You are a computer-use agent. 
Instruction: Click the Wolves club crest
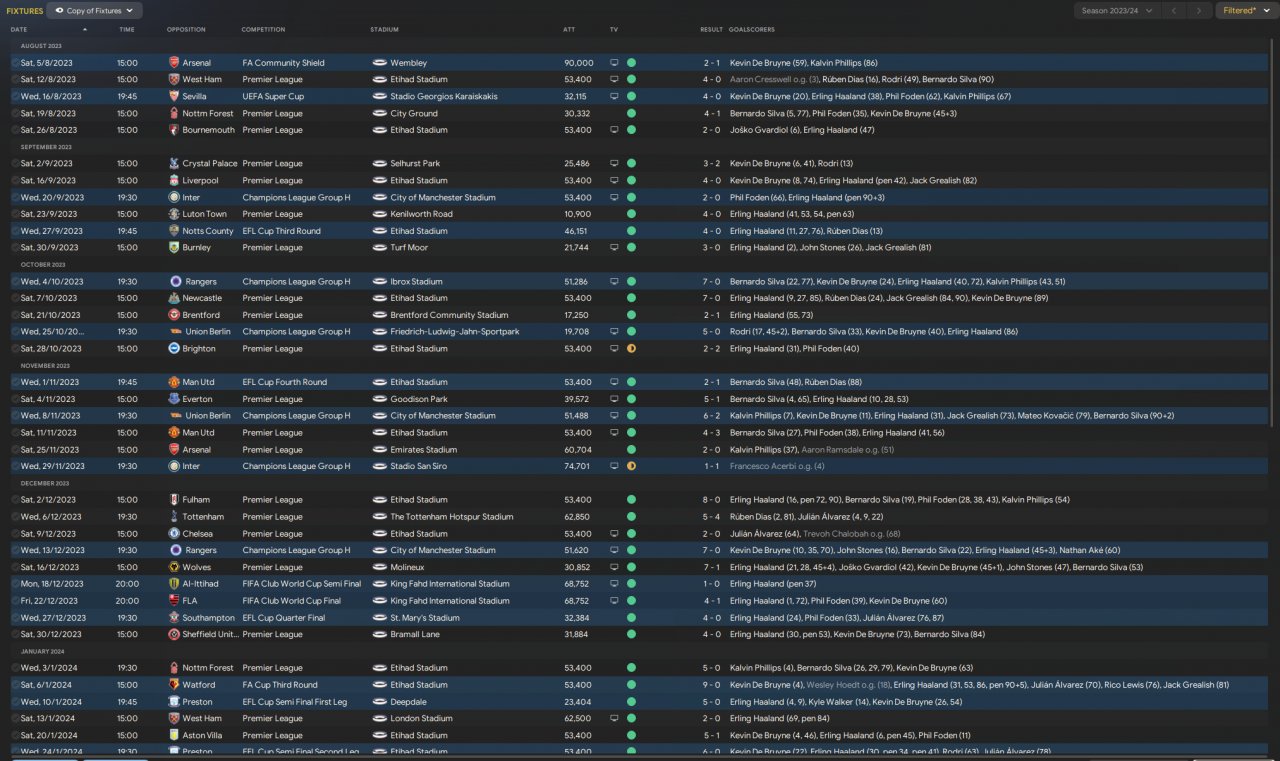point(175,567)
